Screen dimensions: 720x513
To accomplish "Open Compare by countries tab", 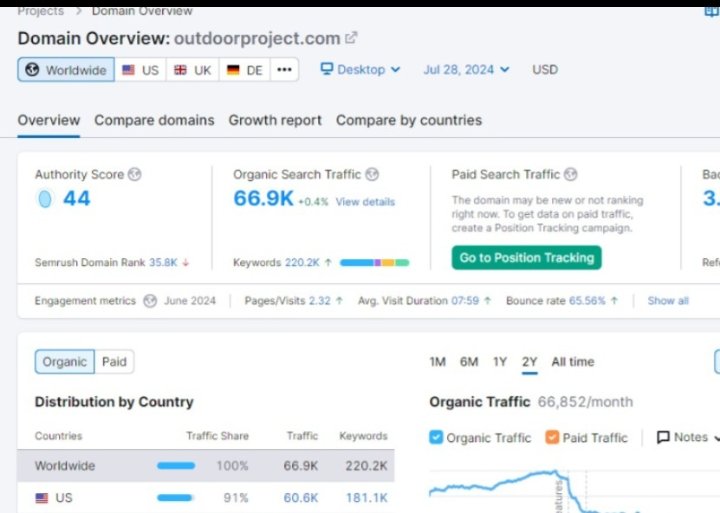I will (x=409, y=120).
